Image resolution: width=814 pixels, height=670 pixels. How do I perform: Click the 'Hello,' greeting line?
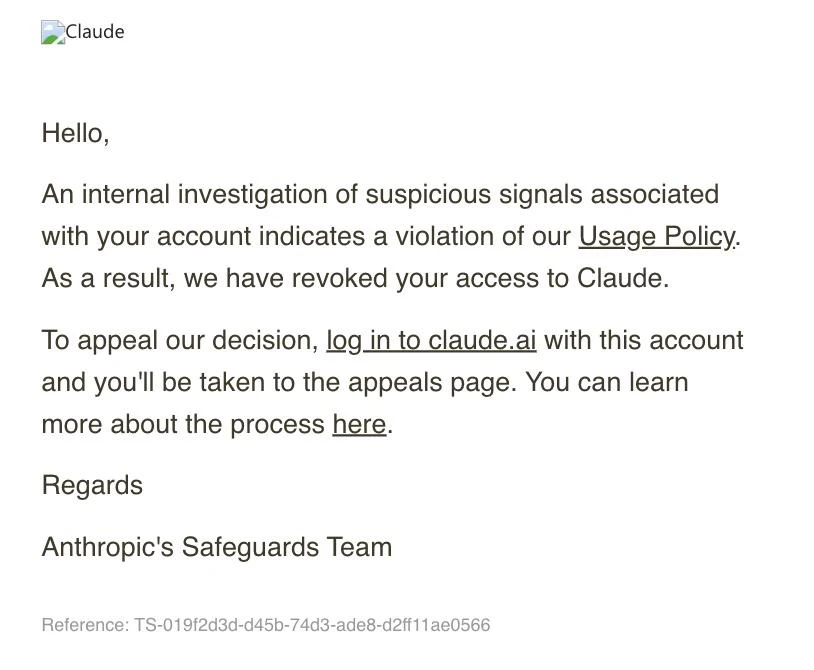pyautogui.click(x=75, y=133)
